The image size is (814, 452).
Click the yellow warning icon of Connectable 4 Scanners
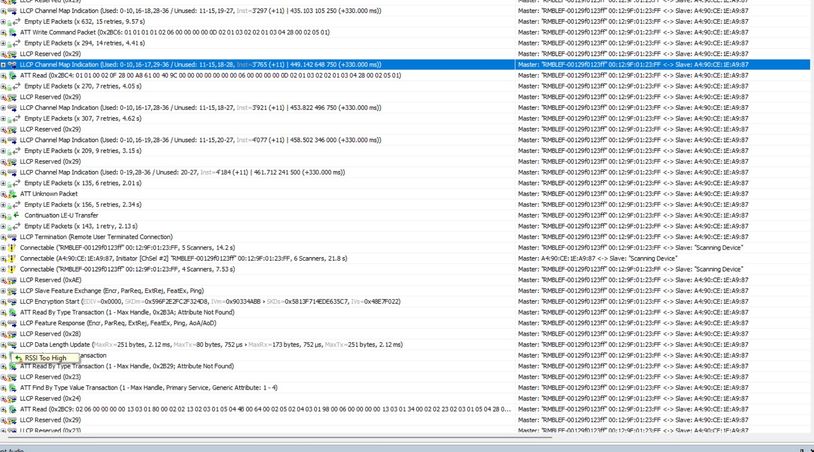click(12, 269)
